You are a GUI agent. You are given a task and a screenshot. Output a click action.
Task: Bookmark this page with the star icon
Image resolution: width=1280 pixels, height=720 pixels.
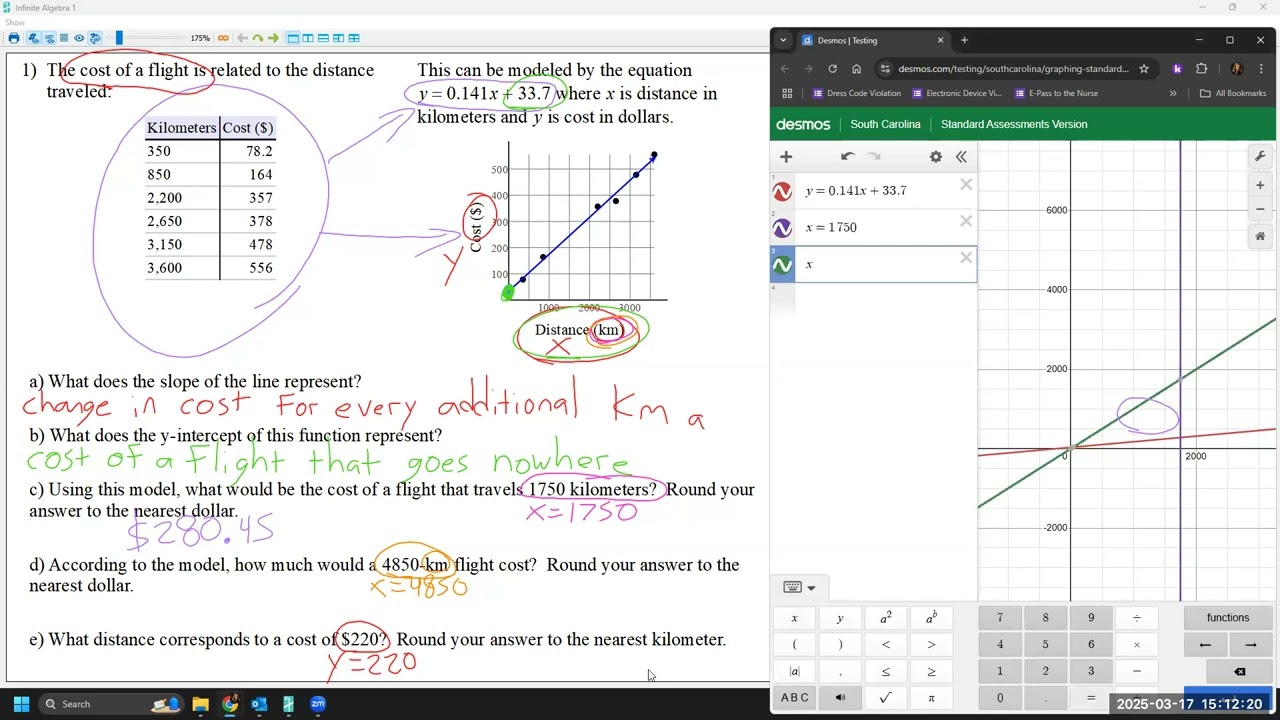click(x=1144, y=69)
